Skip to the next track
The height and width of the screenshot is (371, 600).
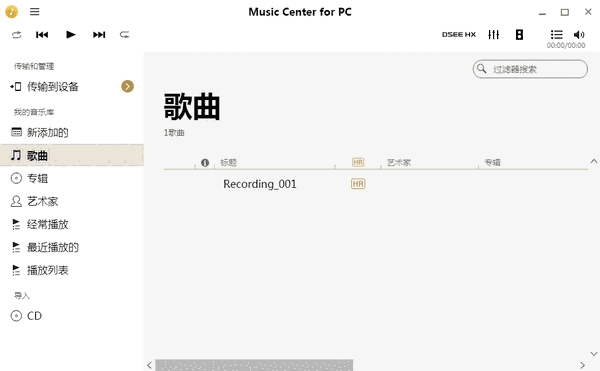click(99, 35)
